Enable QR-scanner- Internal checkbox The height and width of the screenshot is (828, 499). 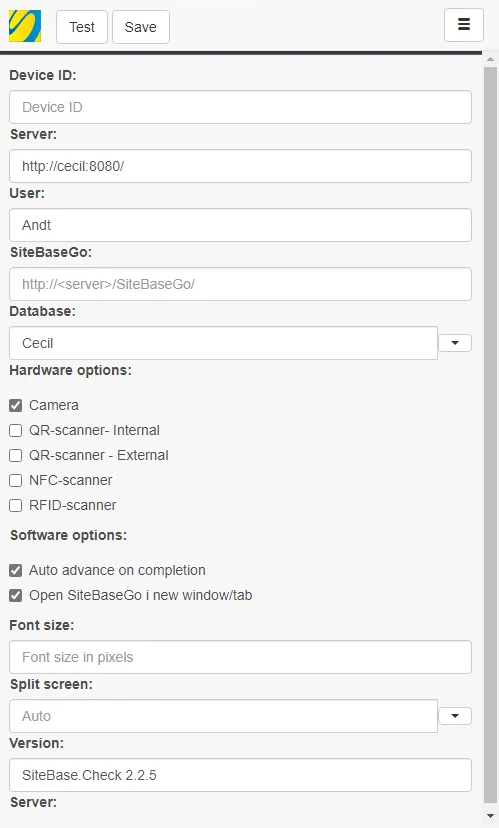16,430
